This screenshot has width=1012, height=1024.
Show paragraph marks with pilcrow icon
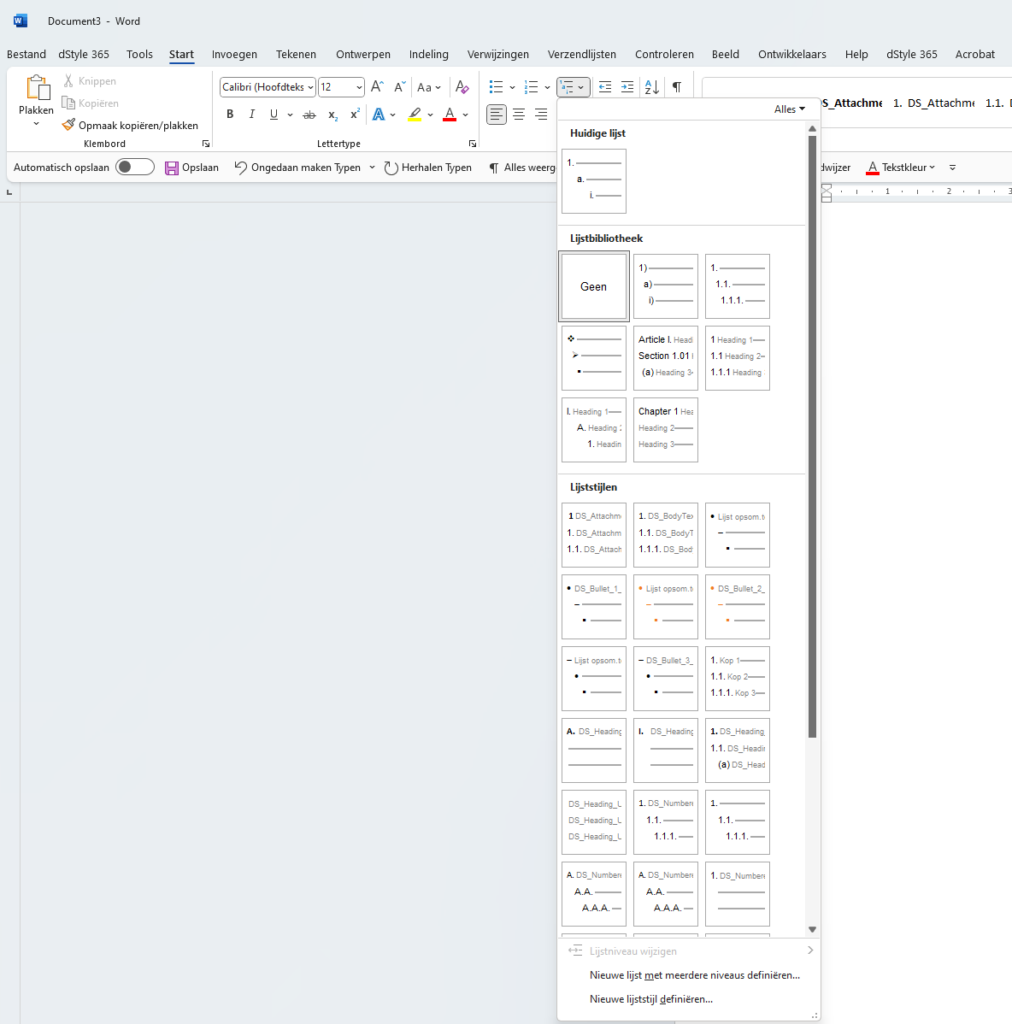point(677,87)
